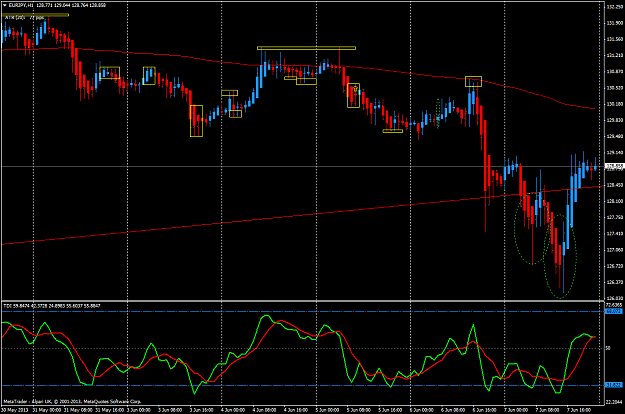Click the upper blue TDI level value tag

[x=614, y=311]
